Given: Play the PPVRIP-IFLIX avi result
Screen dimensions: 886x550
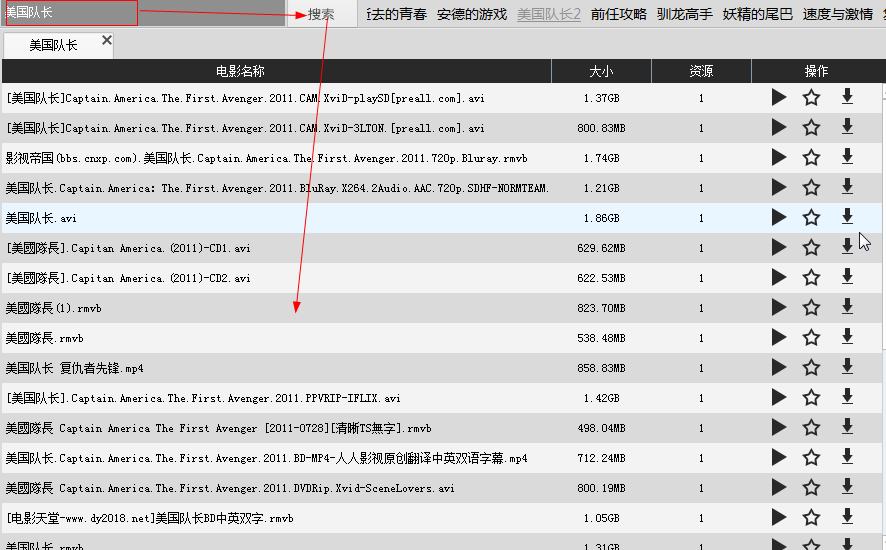Looking at the screenshot, I should (x=779, y=397).
